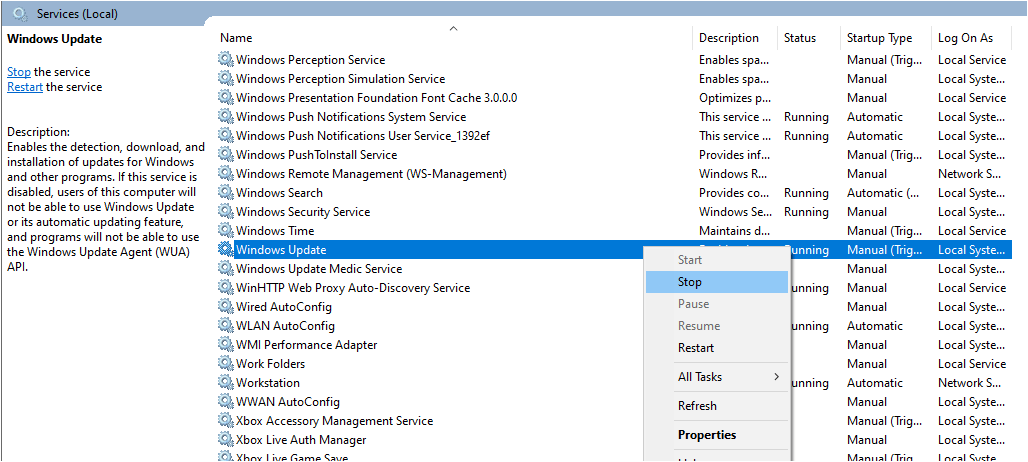The width and height of the screenshot is (1028, 462).
Task: Click the Services (Local) magnifier gear icon in header
Action: click(x=20, y=13)
